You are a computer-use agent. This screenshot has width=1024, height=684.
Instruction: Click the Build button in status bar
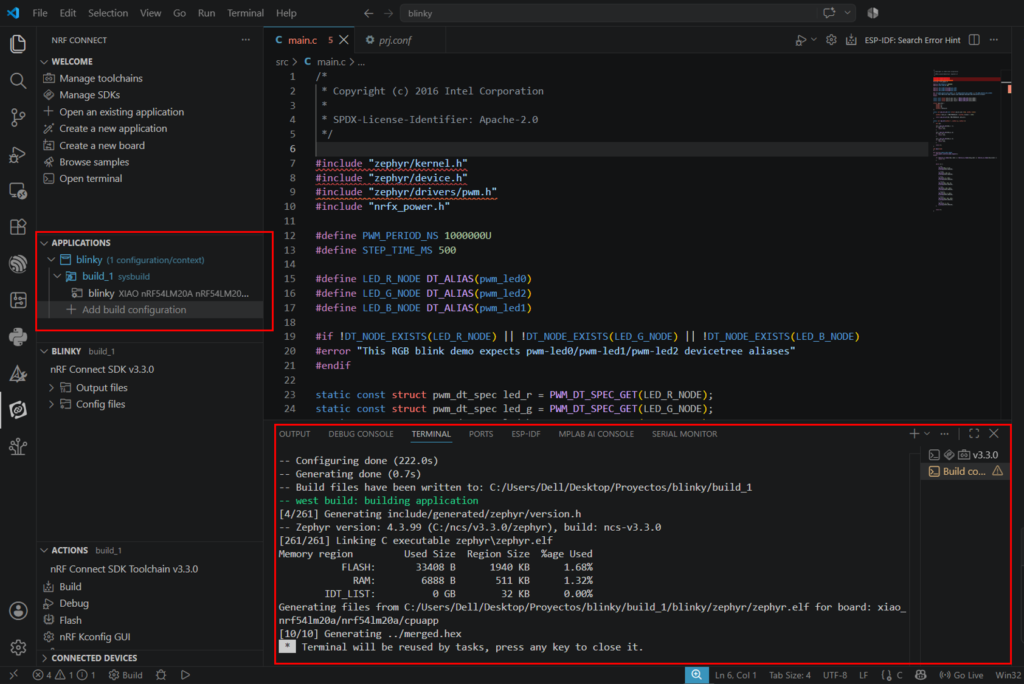[x=125, y=675]
